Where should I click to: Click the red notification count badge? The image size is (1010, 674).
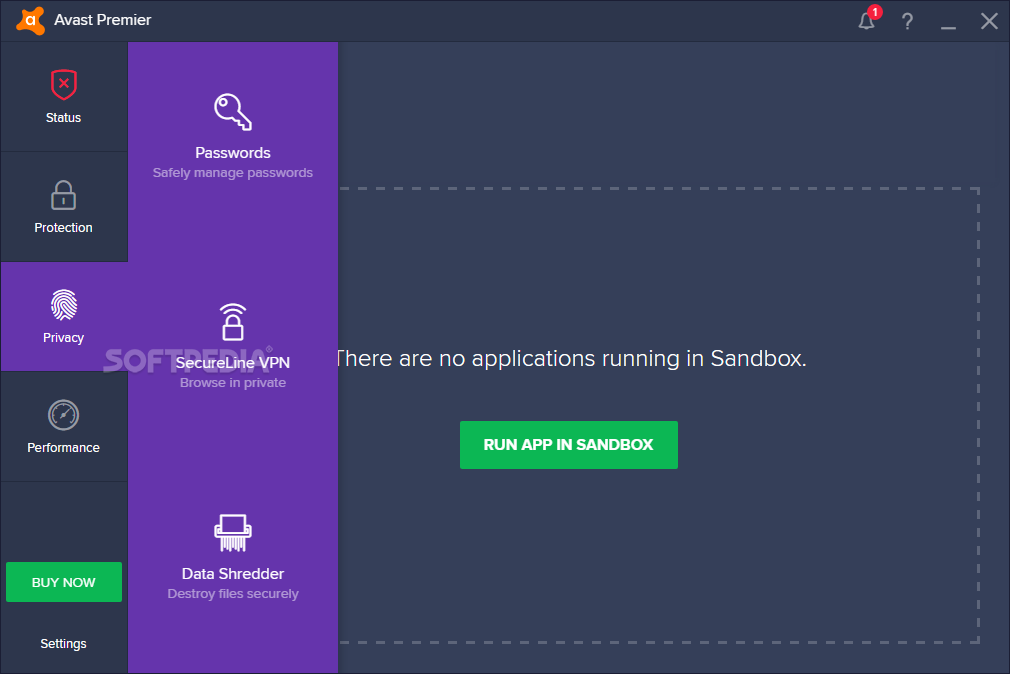pyautogui.click(x=874, y=12)
